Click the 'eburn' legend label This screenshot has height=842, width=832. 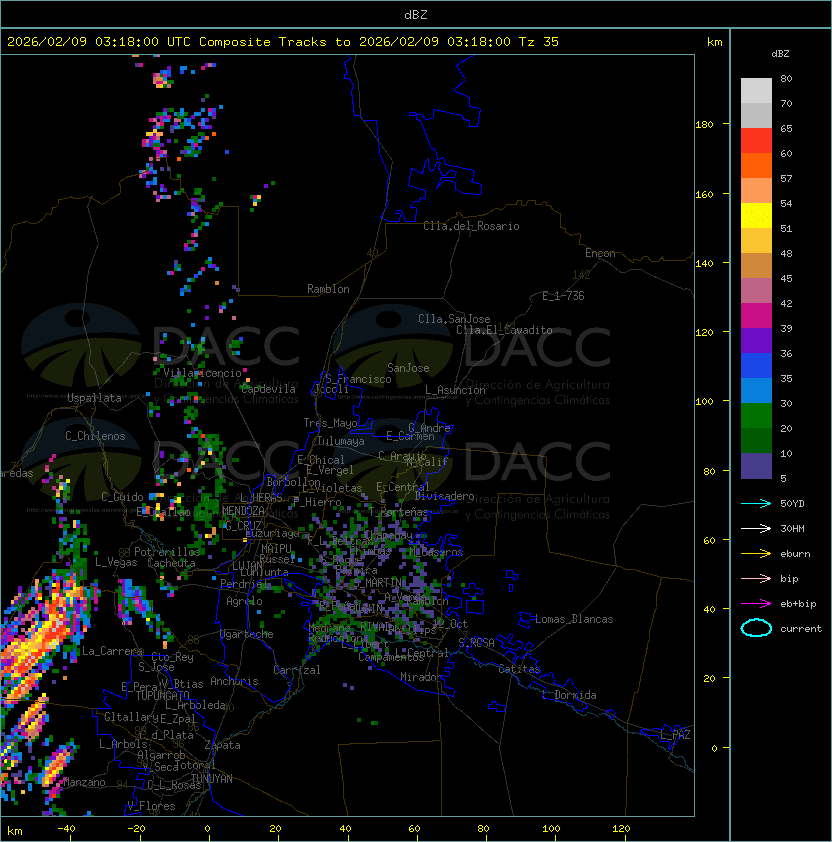click(795, 554)
